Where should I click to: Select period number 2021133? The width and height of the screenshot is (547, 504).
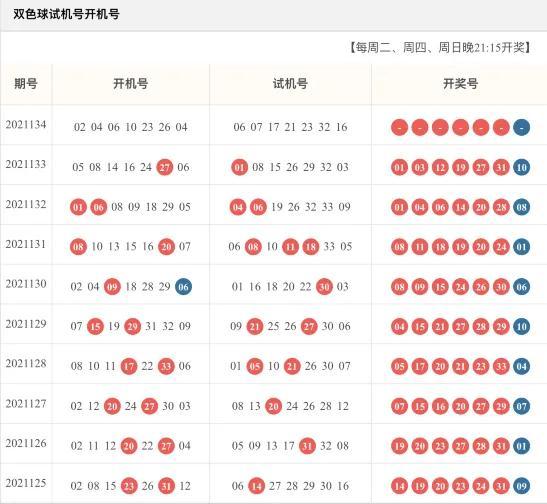coord(26,164)
